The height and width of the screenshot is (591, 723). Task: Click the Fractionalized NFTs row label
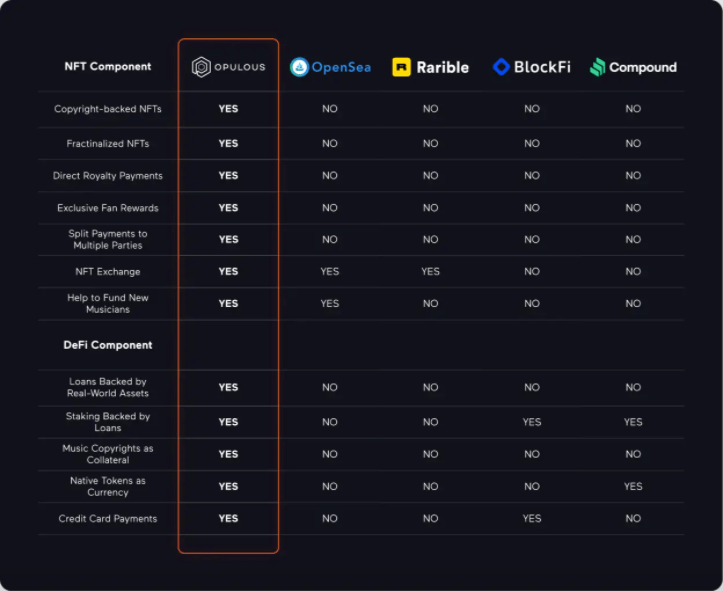108,144
